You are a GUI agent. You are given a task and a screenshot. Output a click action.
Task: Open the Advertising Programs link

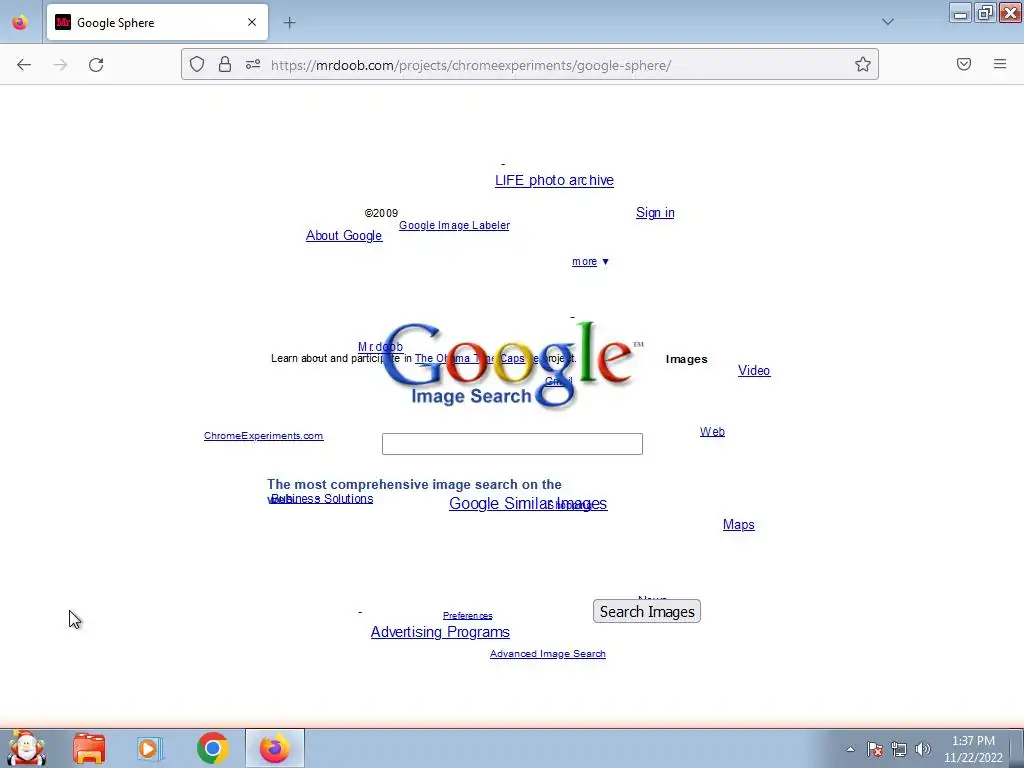[440, 632]
